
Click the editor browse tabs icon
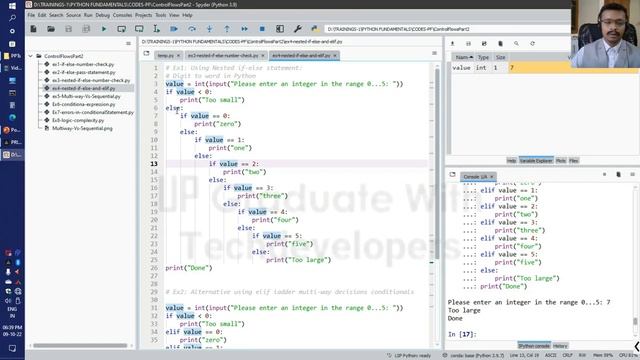tap(147, 53)
